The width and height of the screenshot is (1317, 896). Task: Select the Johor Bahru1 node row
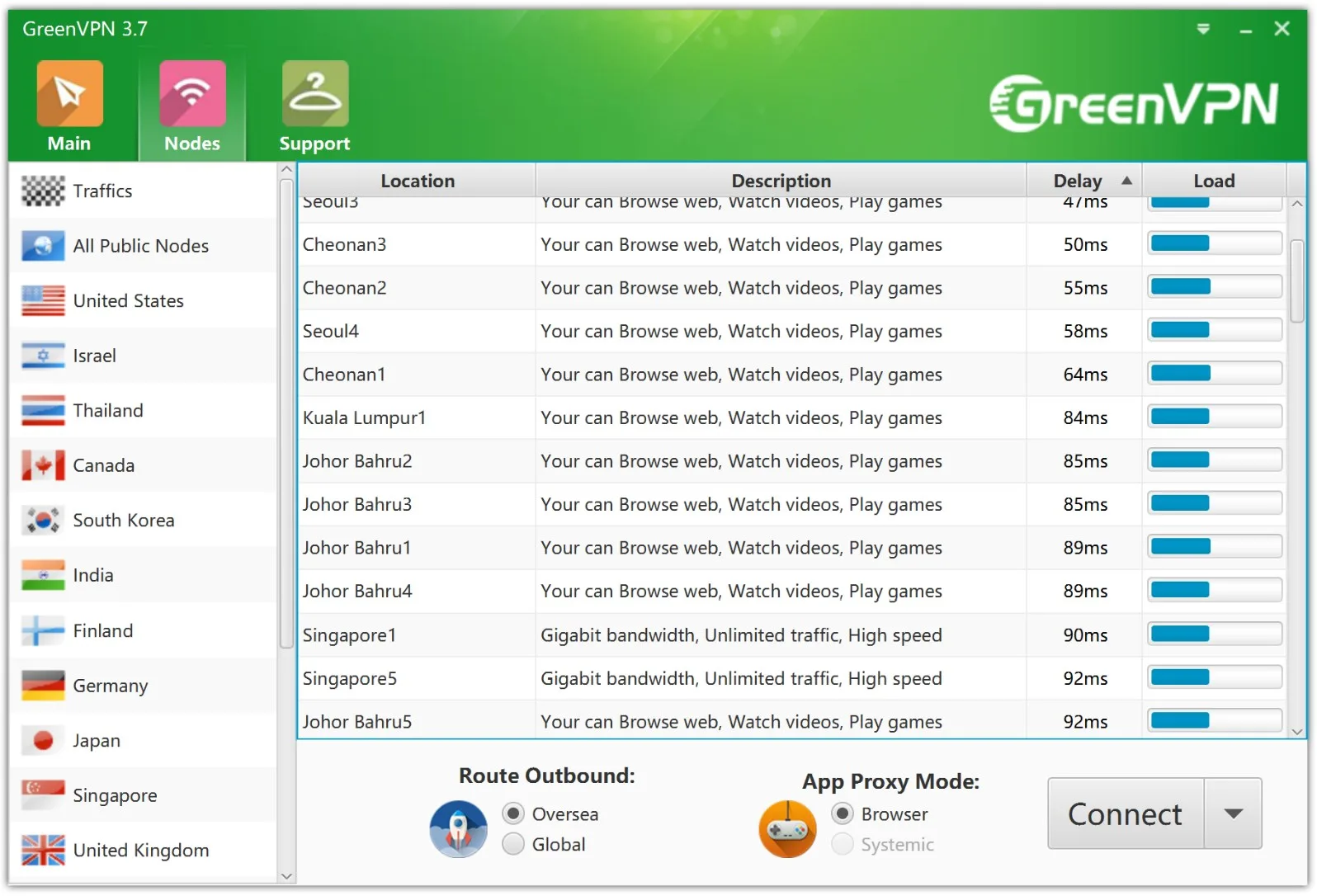(792, 548)
